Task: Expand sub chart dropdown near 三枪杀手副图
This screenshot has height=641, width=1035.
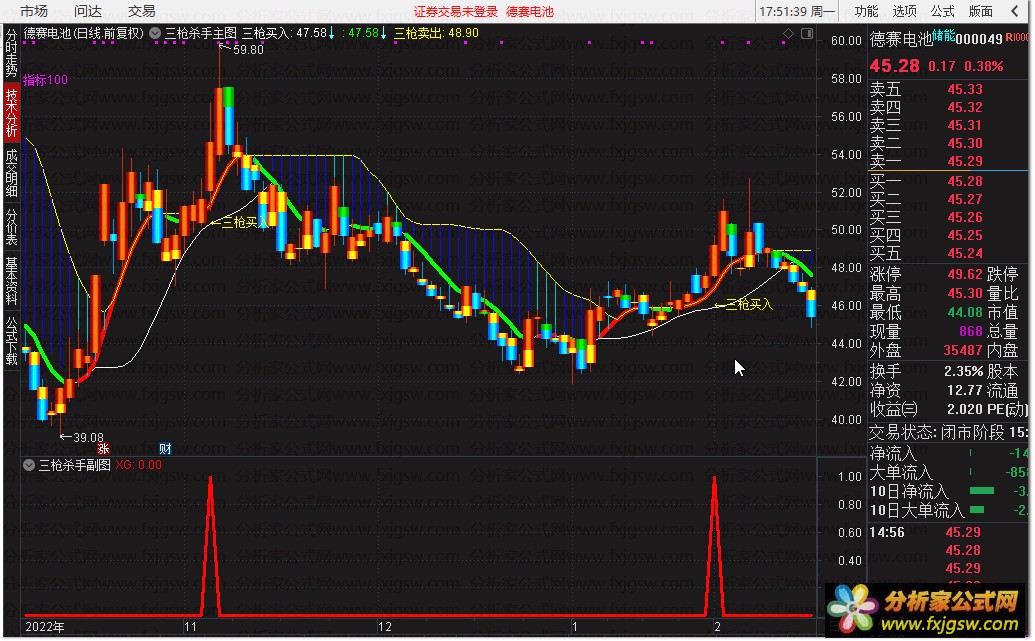Action: tap(29, 465)
